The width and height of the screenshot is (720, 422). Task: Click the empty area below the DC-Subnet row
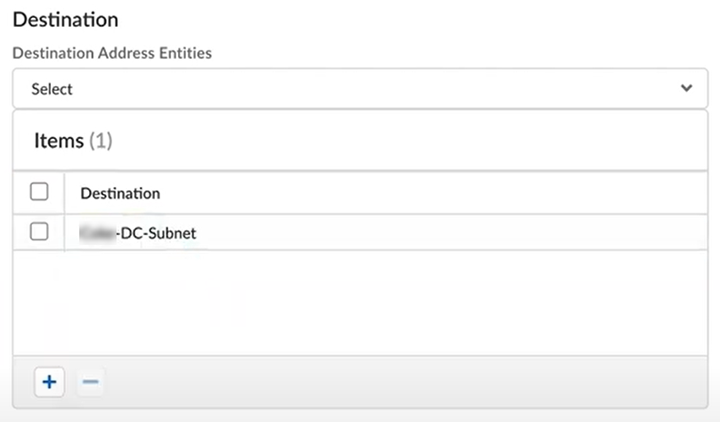click(x=360, y=300)
